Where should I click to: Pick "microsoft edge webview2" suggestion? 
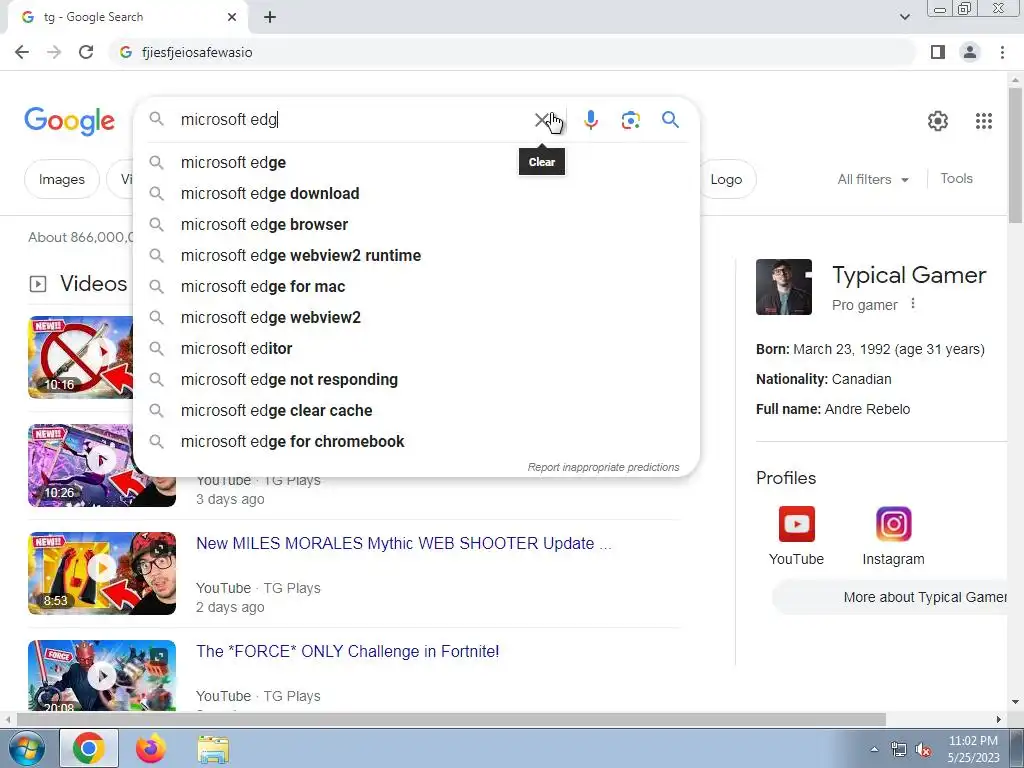[416, 317]
